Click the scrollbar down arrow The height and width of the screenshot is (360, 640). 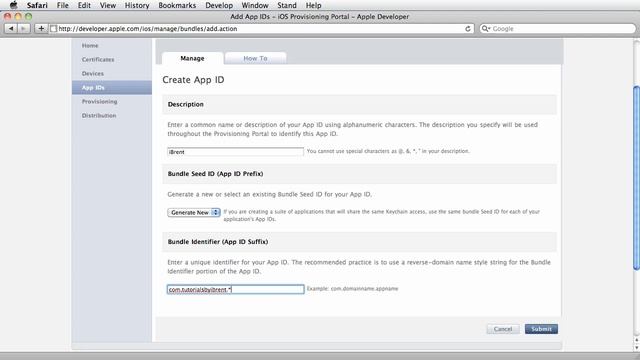pyautogui.click(x=636, y=348)
